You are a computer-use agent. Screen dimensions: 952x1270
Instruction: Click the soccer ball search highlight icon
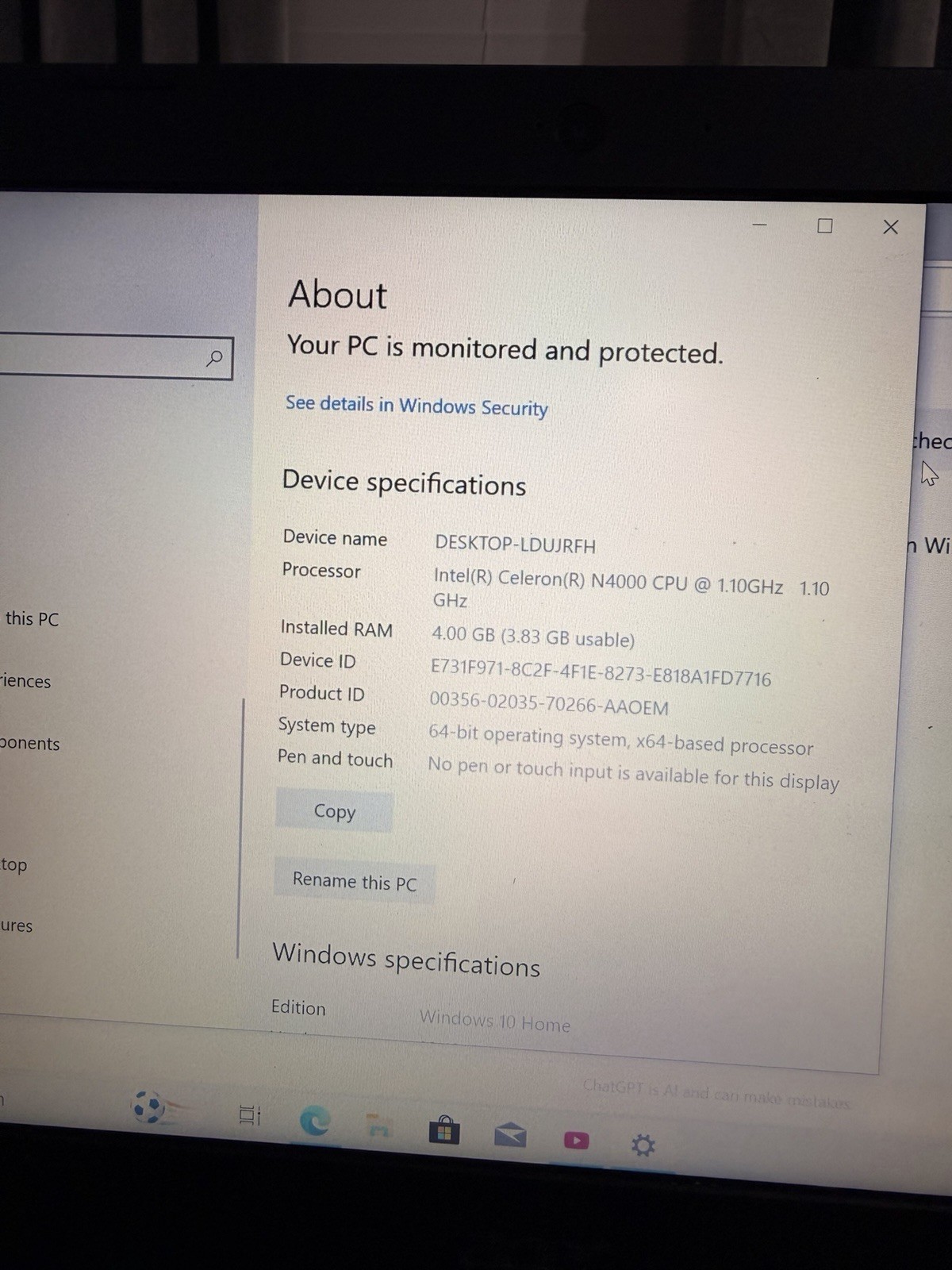151,1106
